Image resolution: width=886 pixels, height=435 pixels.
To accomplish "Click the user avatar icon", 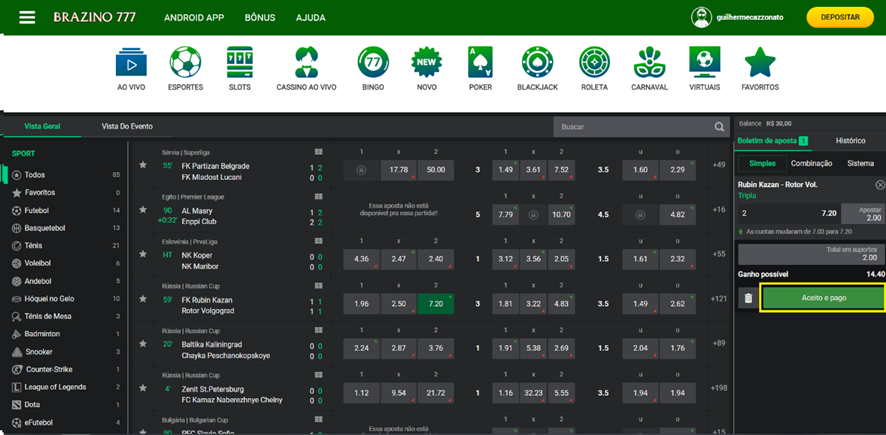I will coord(701,17).
